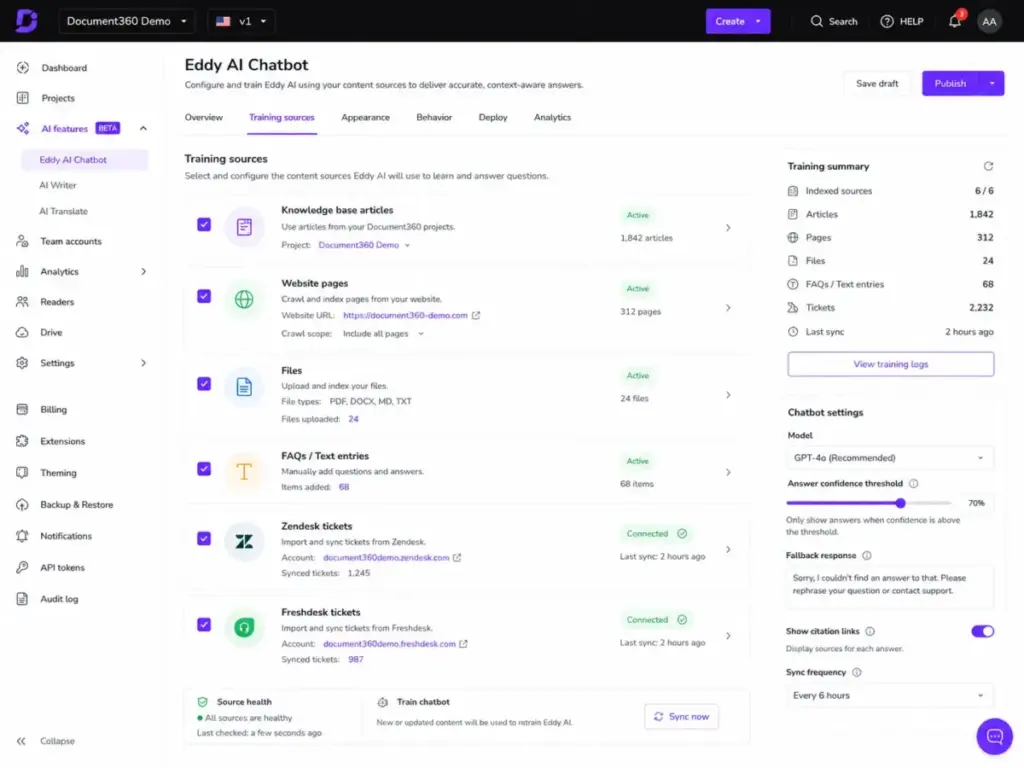Click the View training logs button

[890, 364]
